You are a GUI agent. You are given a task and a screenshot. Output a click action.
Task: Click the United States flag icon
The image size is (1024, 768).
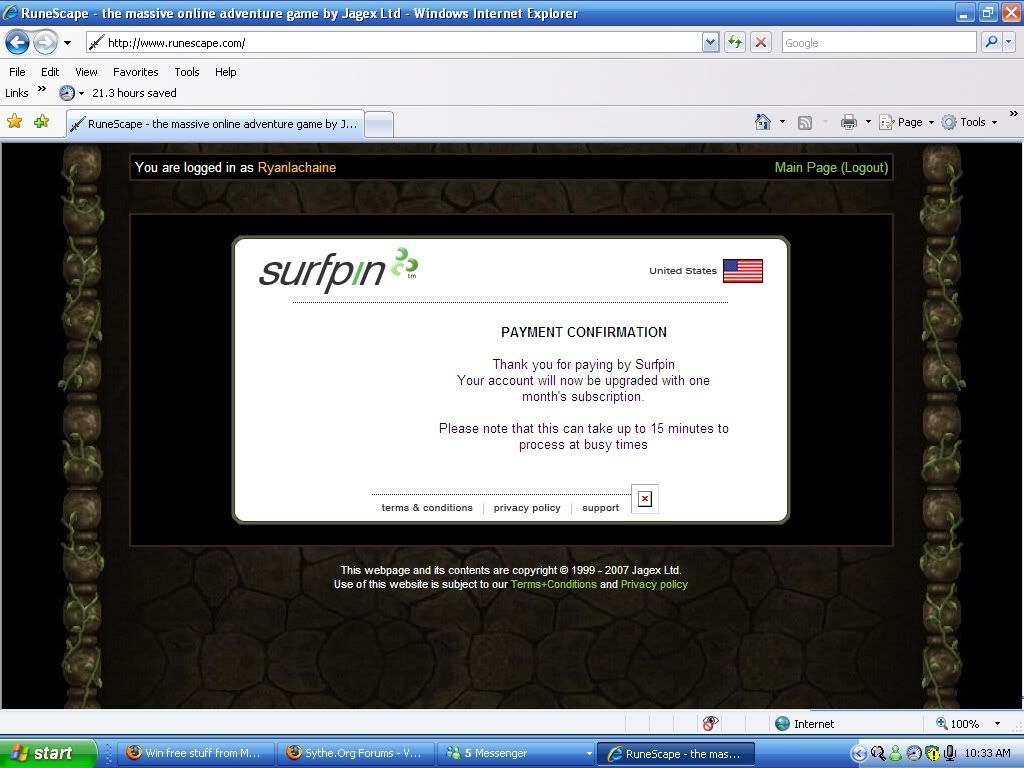coord(743,271)
